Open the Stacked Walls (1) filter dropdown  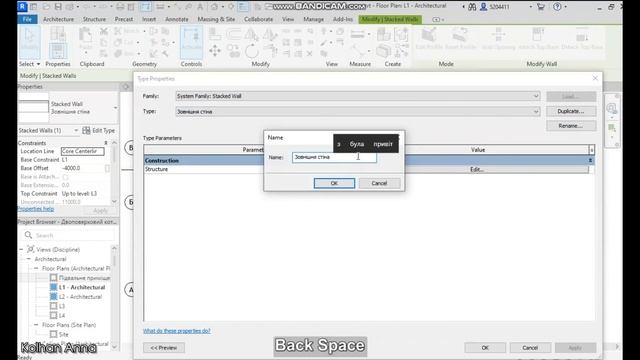76,130
